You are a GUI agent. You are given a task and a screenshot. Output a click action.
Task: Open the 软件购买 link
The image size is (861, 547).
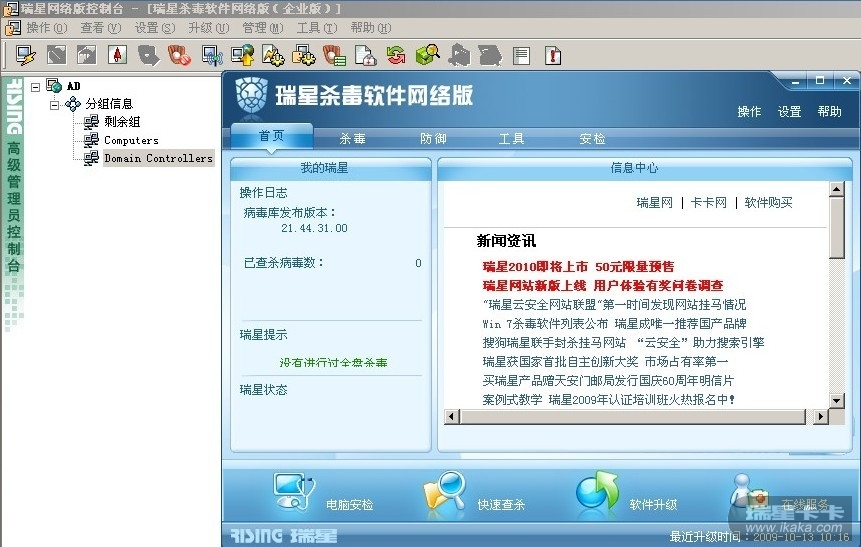(x=768, y=203)
